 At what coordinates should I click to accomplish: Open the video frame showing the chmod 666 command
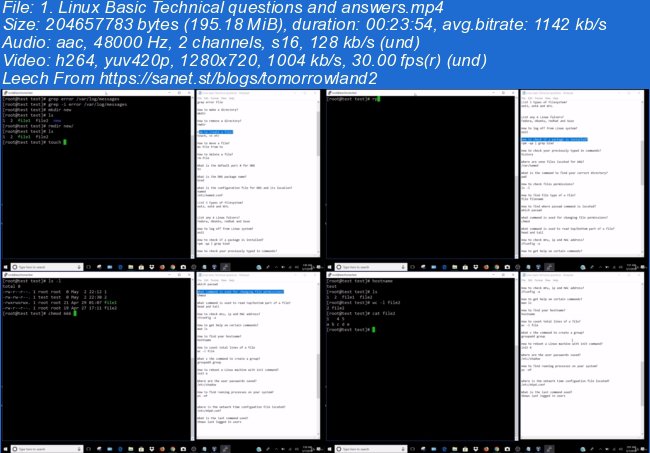click(x=162, y=362)
